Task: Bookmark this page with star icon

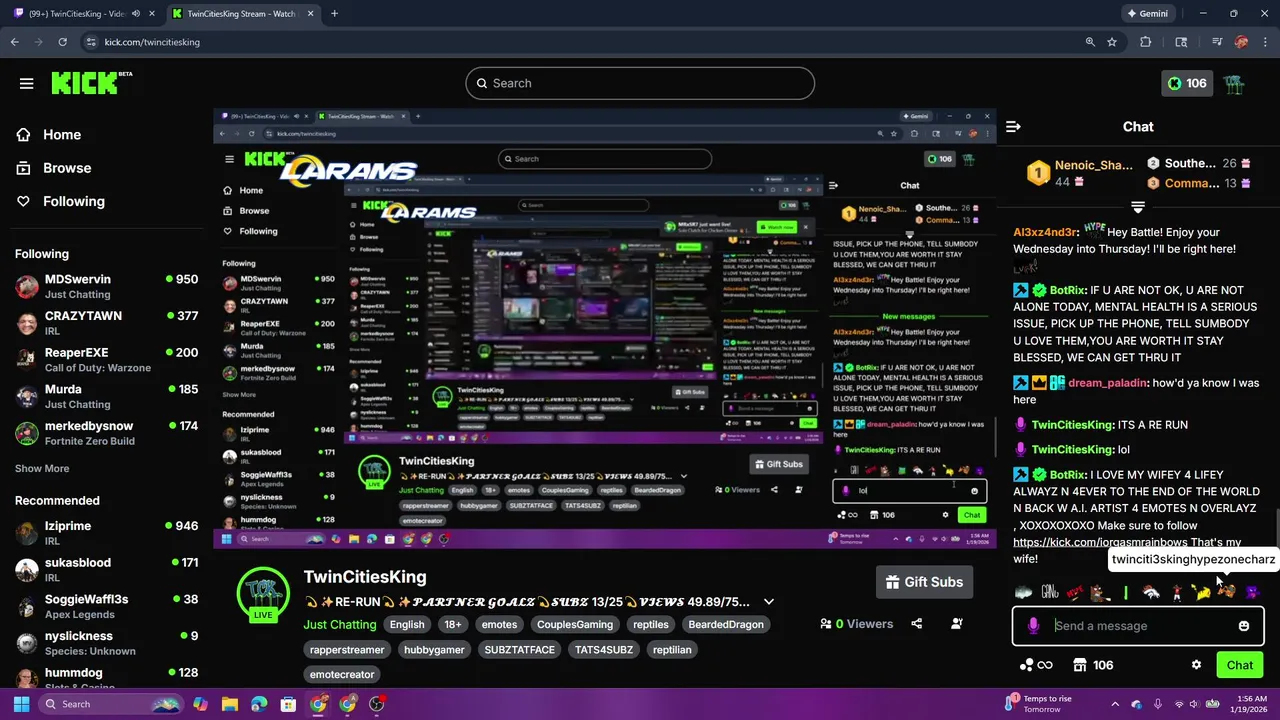Action: (1112, 42)
